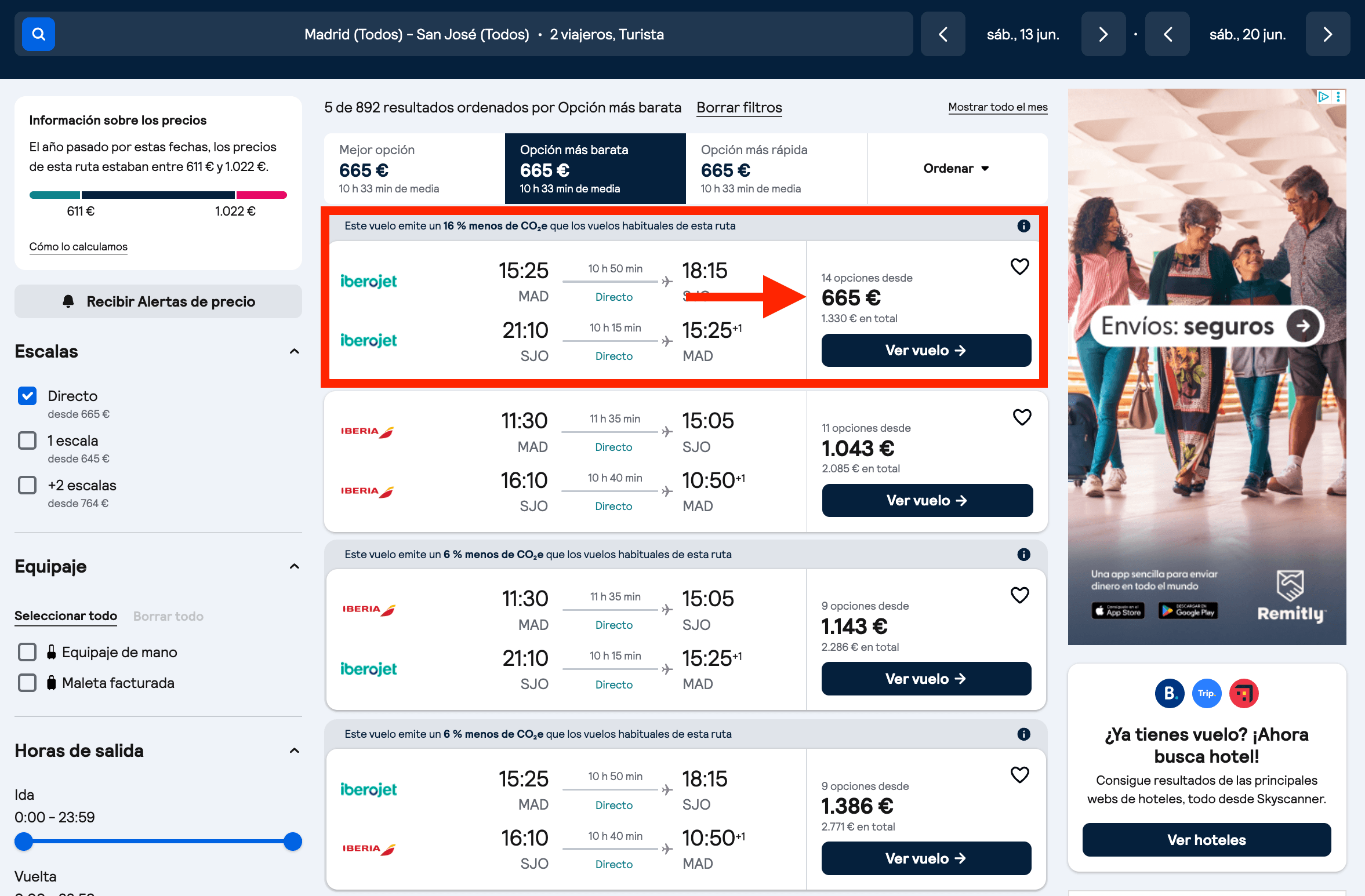The image size is (1365, 896).
Task: Click the Trip.com logo icon
Action: 1207,693
